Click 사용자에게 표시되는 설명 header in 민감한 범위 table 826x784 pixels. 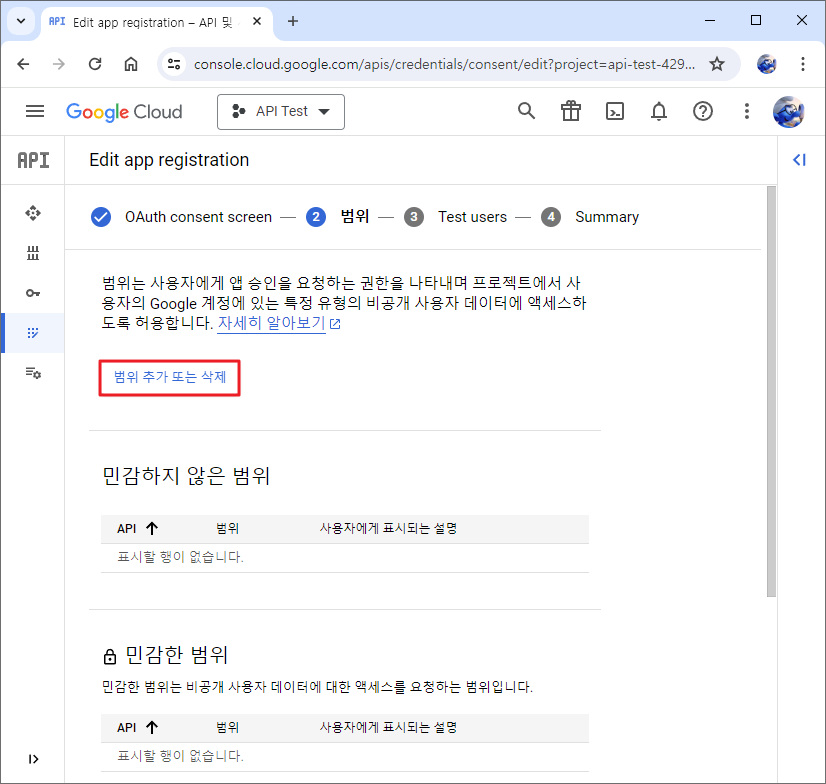pos(388,728)
